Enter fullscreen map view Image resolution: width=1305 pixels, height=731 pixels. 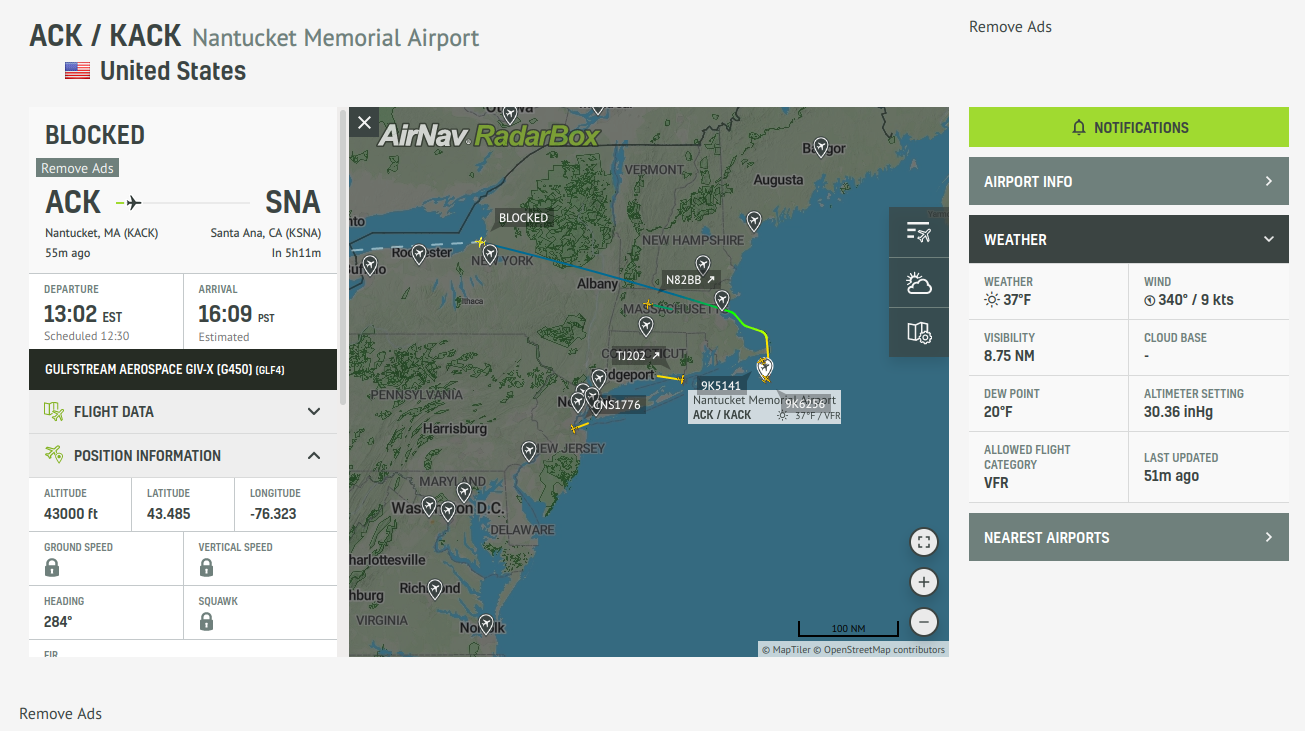pyautogui.click(x=924, y=543)
